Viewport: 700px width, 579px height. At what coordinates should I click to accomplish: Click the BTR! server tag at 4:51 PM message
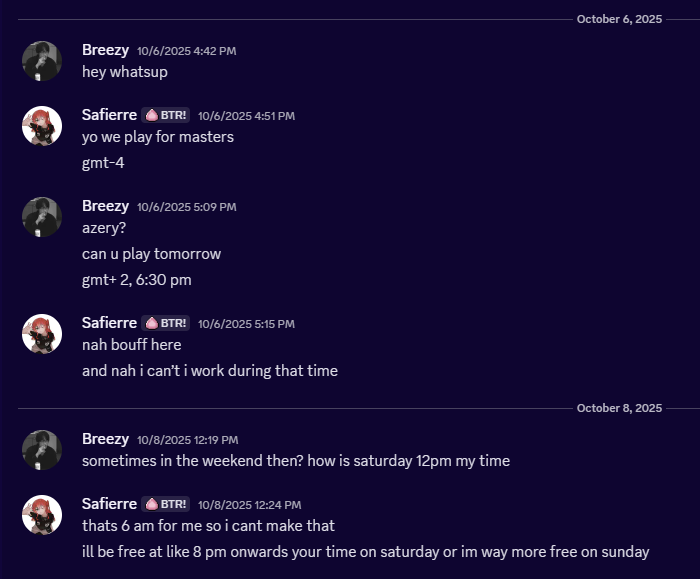pyautogui.click(x=166, y=115)
